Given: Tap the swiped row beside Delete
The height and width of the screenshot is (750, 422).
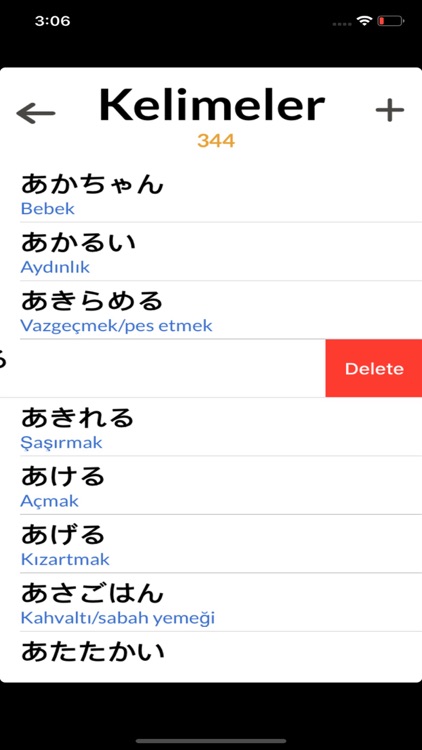Looking at the screenshot, I should (x=163, y=368).
